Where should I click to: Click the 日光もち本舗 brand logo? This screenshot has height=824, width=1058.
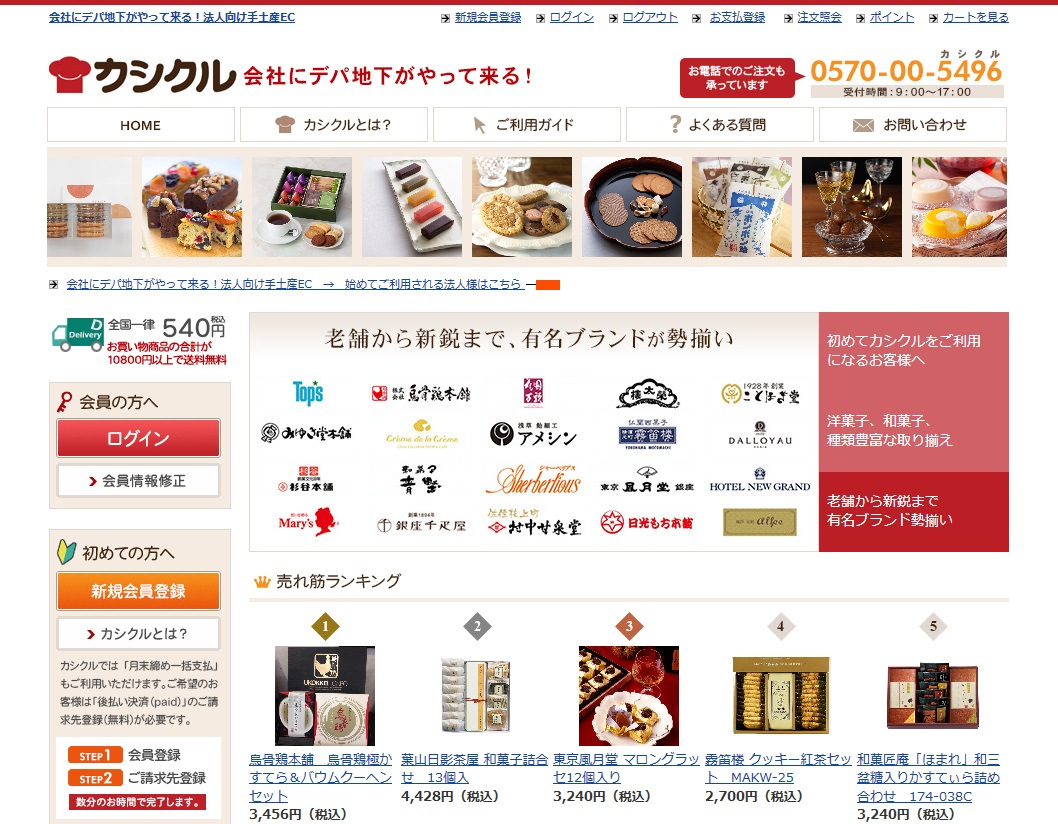click(646, 522)
